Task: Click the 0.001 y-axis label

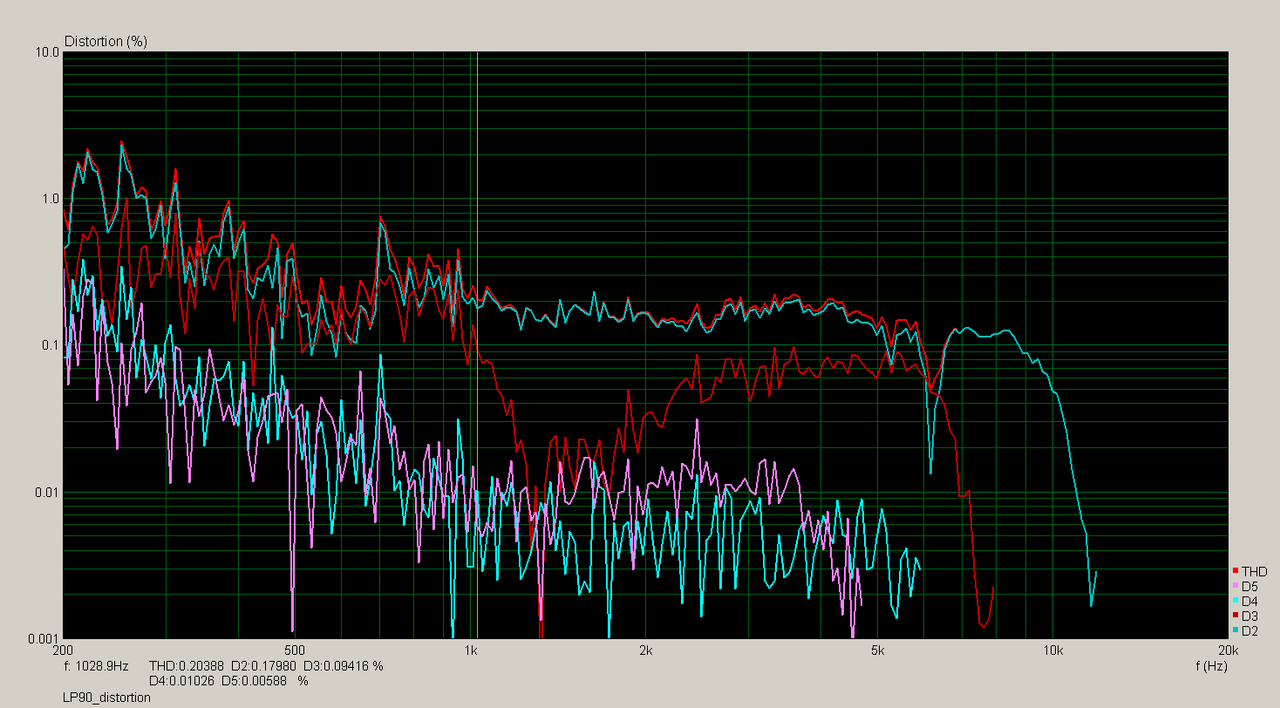Action: click(x=43, y=638)
